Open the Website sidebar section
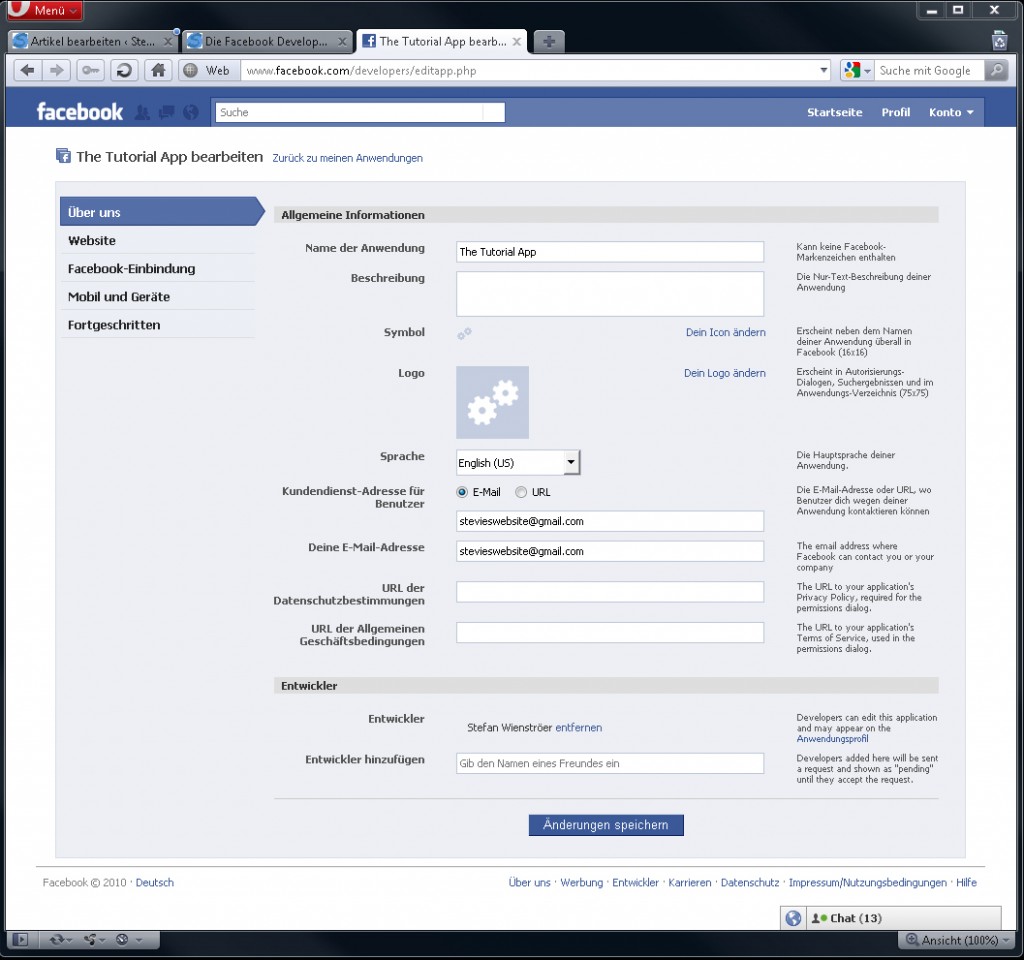The width and height of the screenshot is (1024, 960). [157, 240]
